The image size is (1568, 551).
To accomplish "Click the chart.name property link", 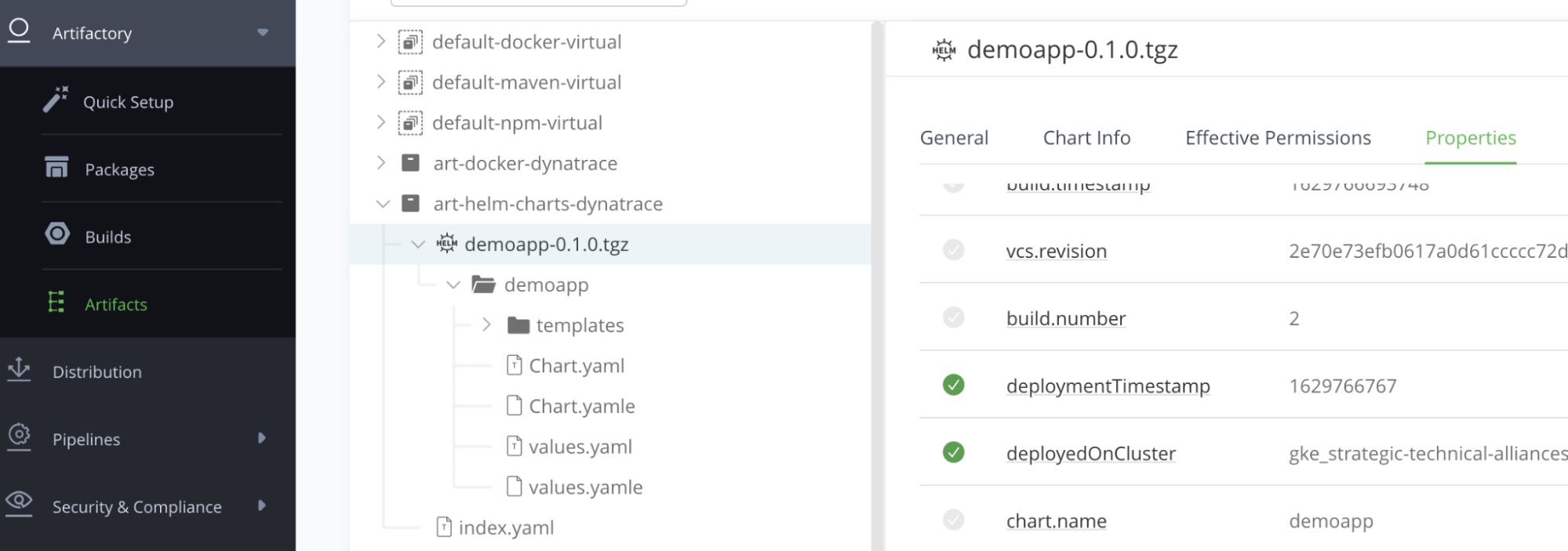I will 1056,520.
